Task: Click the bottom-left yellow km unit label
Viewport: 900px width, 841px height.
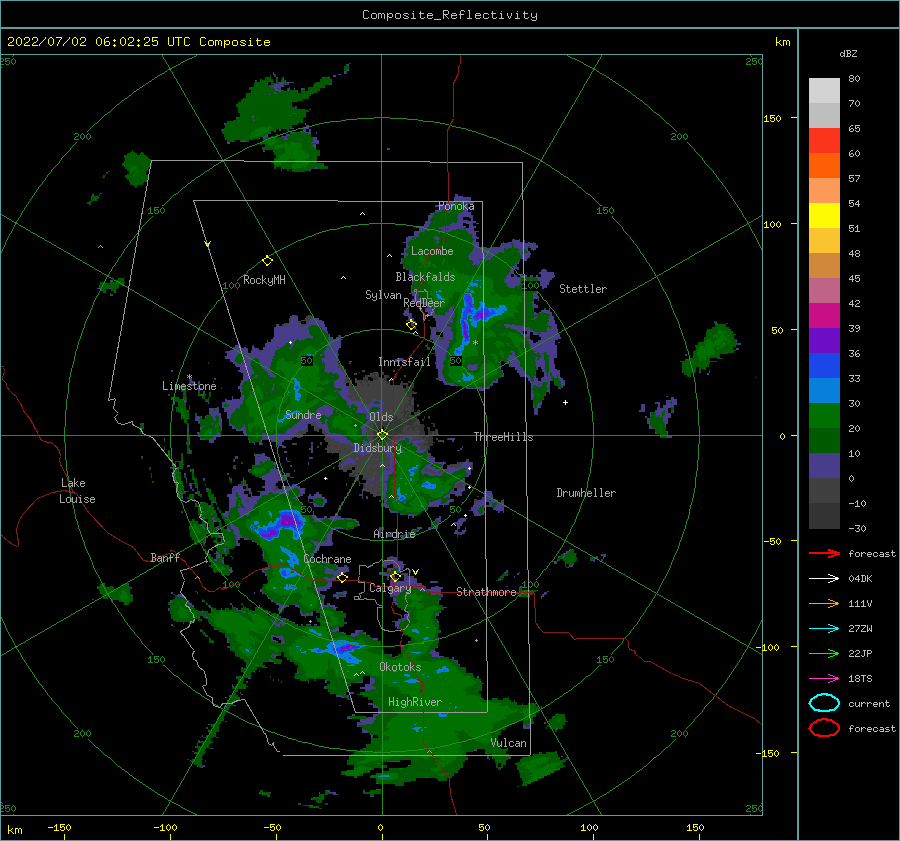Action: click(x=15, y=830)
